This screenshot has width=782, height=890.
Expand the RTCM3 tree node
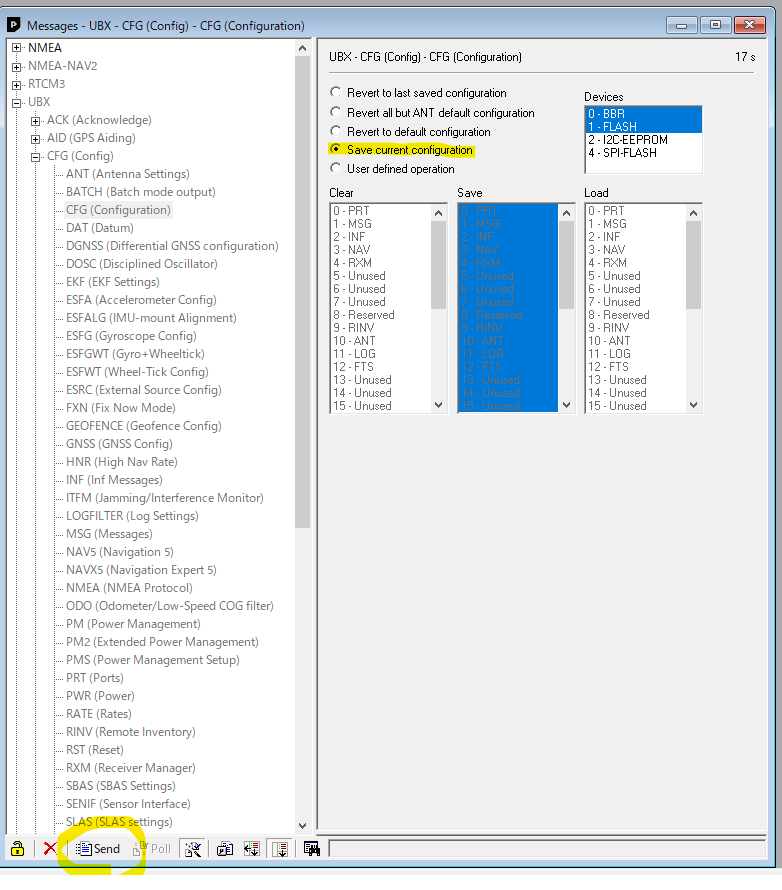tap(16, 85)
